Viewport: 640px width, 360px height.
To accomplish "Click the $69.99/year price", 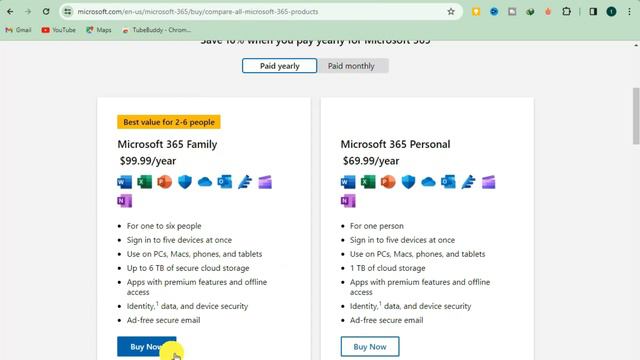I will tap(371, 161).
